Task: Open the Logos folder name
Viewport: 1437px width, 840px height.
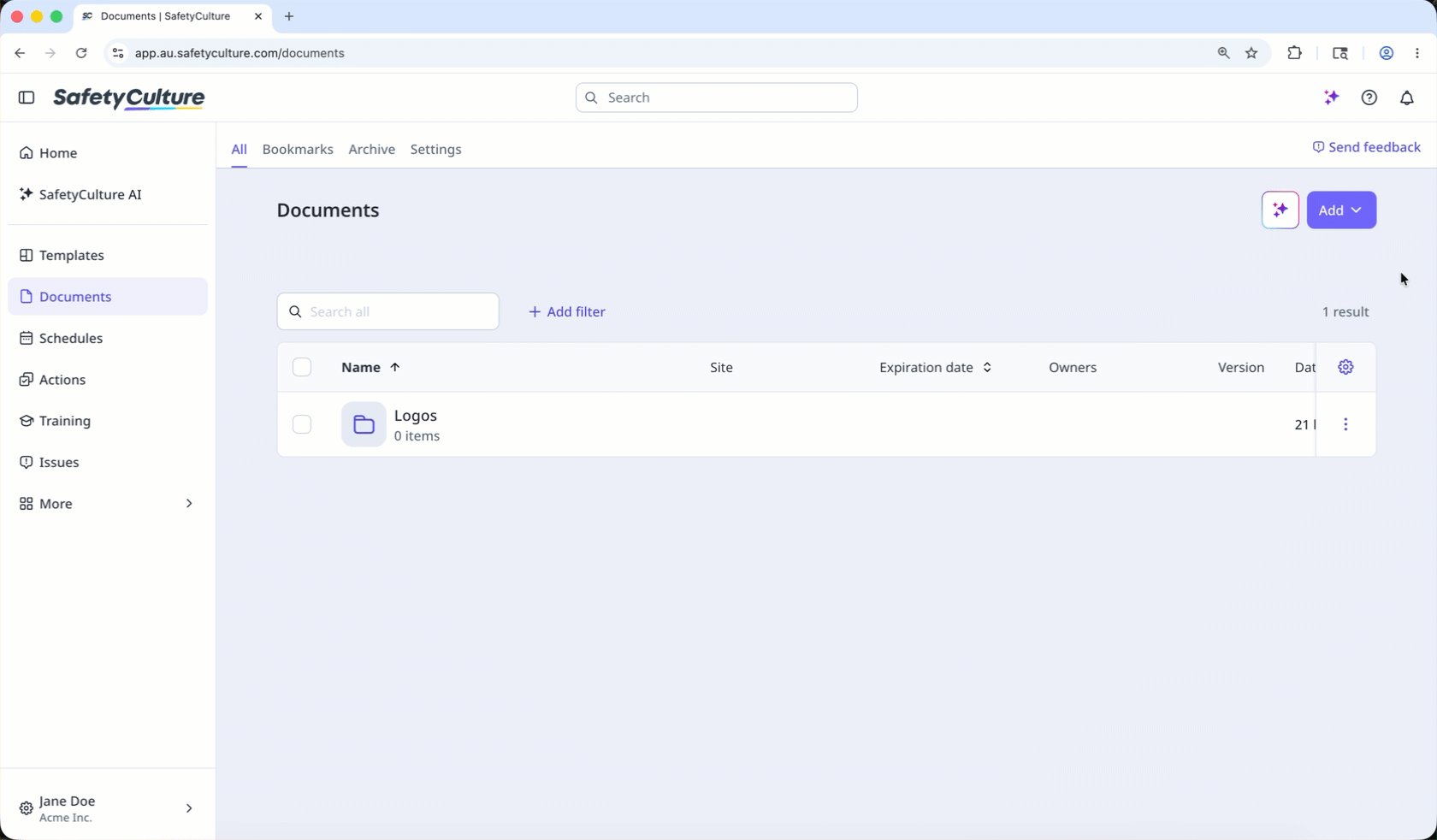Action: tap(416, 415)
